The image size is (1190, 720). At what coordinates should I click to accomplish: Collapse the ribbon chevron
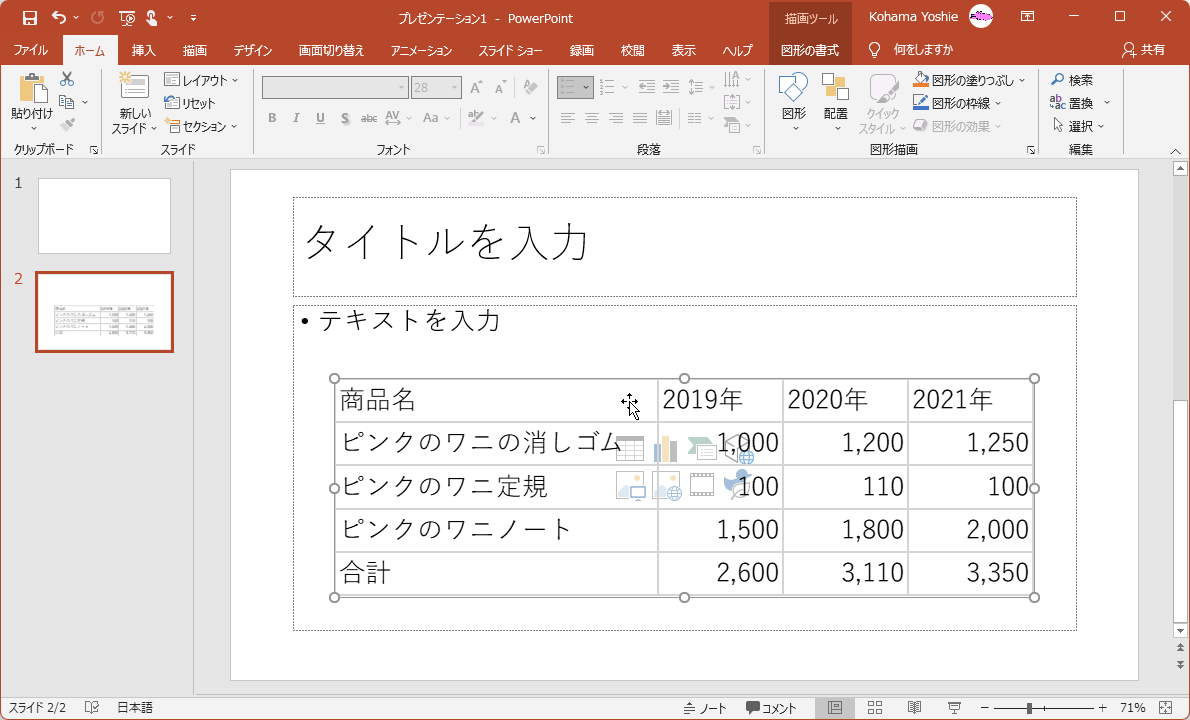click(x=1176, y=150)
